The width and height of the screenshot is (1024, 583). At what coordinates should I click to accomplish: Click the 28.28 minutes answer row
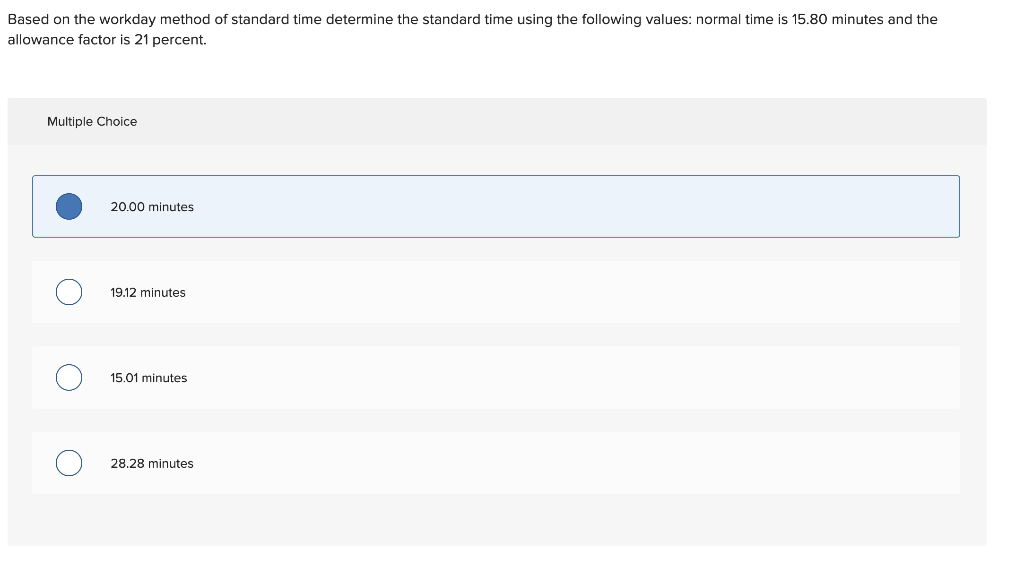496,463
